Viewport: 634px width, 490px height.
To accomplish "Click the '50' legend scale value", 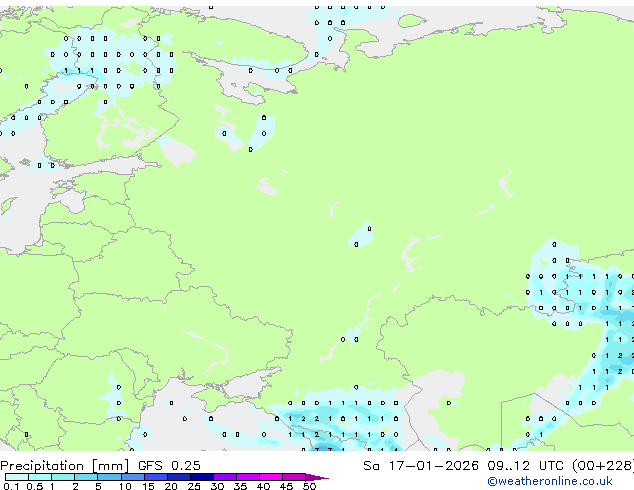I will click(309, 486).
